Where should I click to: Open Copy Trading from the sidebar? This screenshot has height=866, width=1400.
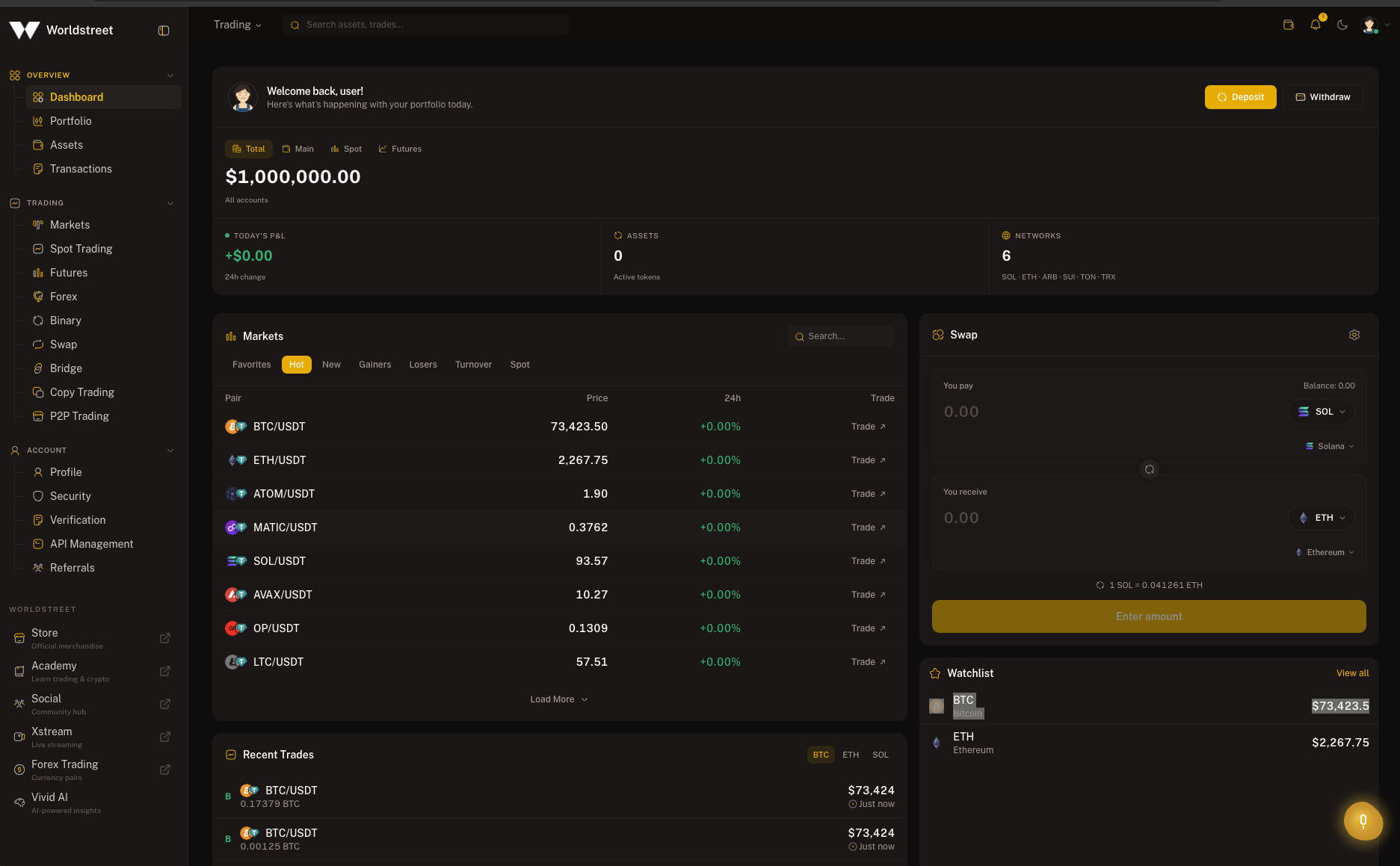[81, 392]
